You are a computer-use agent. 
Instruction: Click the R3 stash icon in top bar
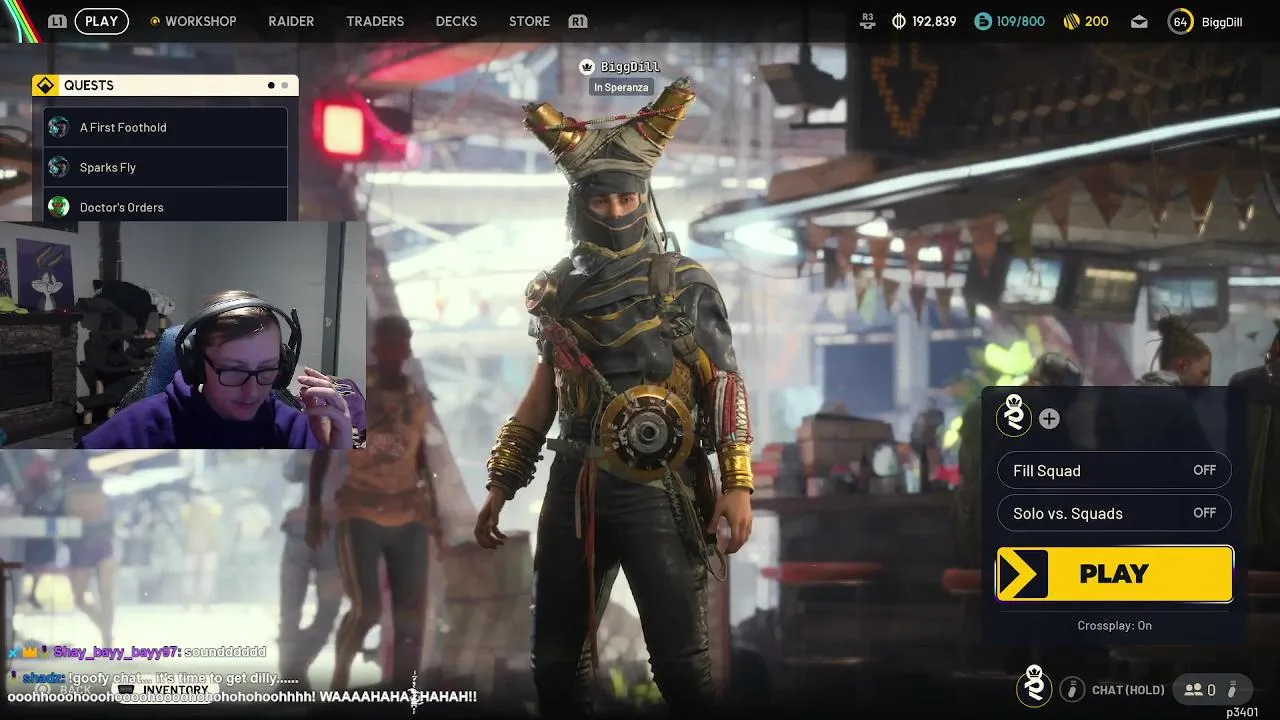867,21
